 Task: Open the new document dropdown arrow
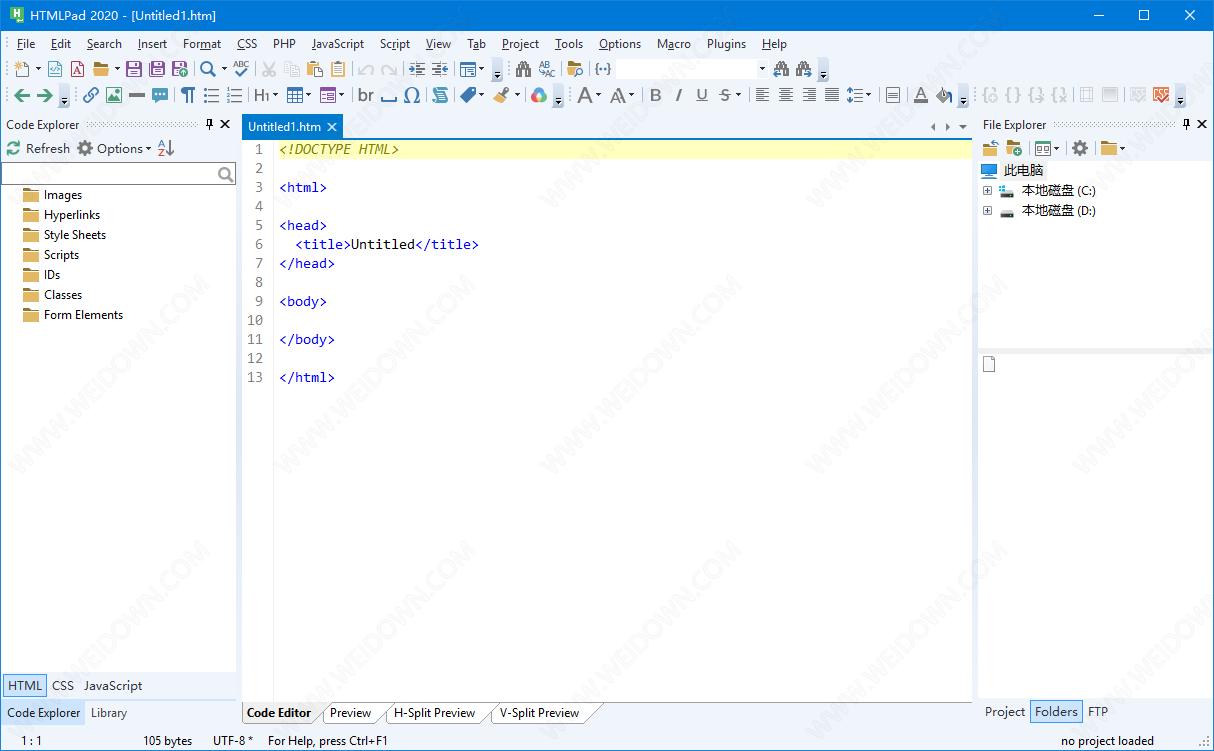38,69
